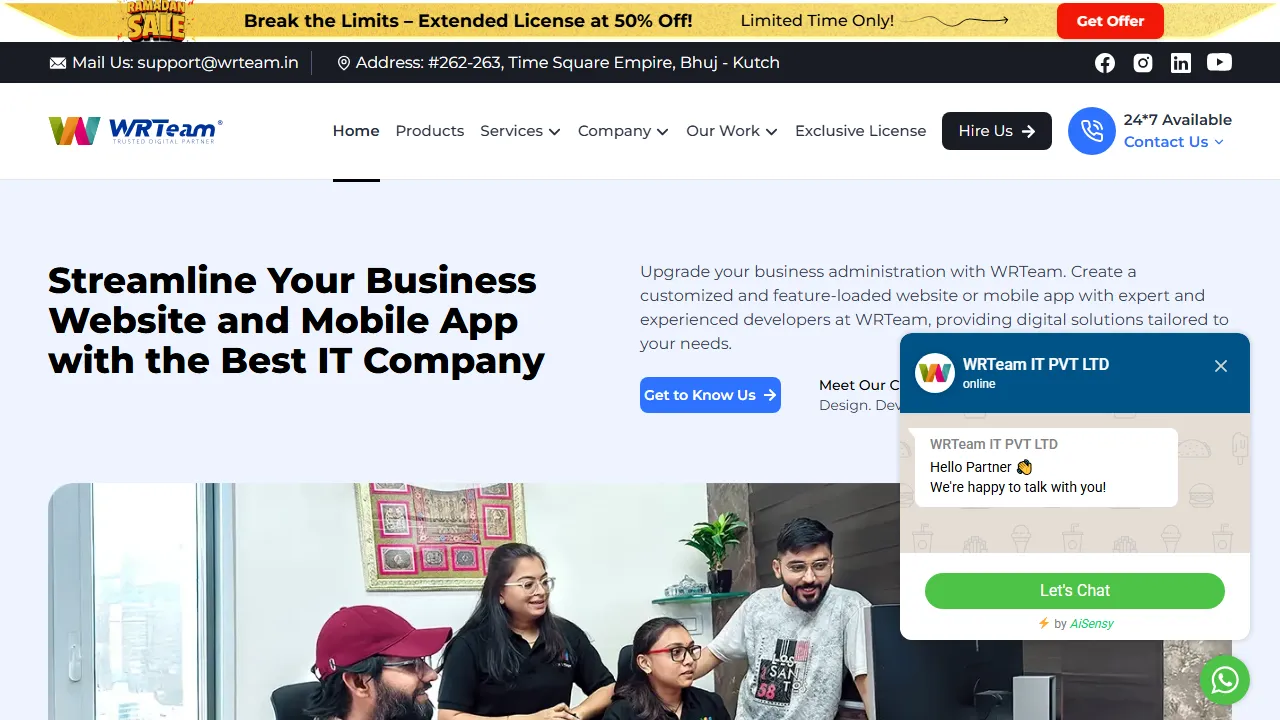Expand the Services dropdown menu
The height and width of the screenshot is (720, 1280).
[x=520, y=131]
